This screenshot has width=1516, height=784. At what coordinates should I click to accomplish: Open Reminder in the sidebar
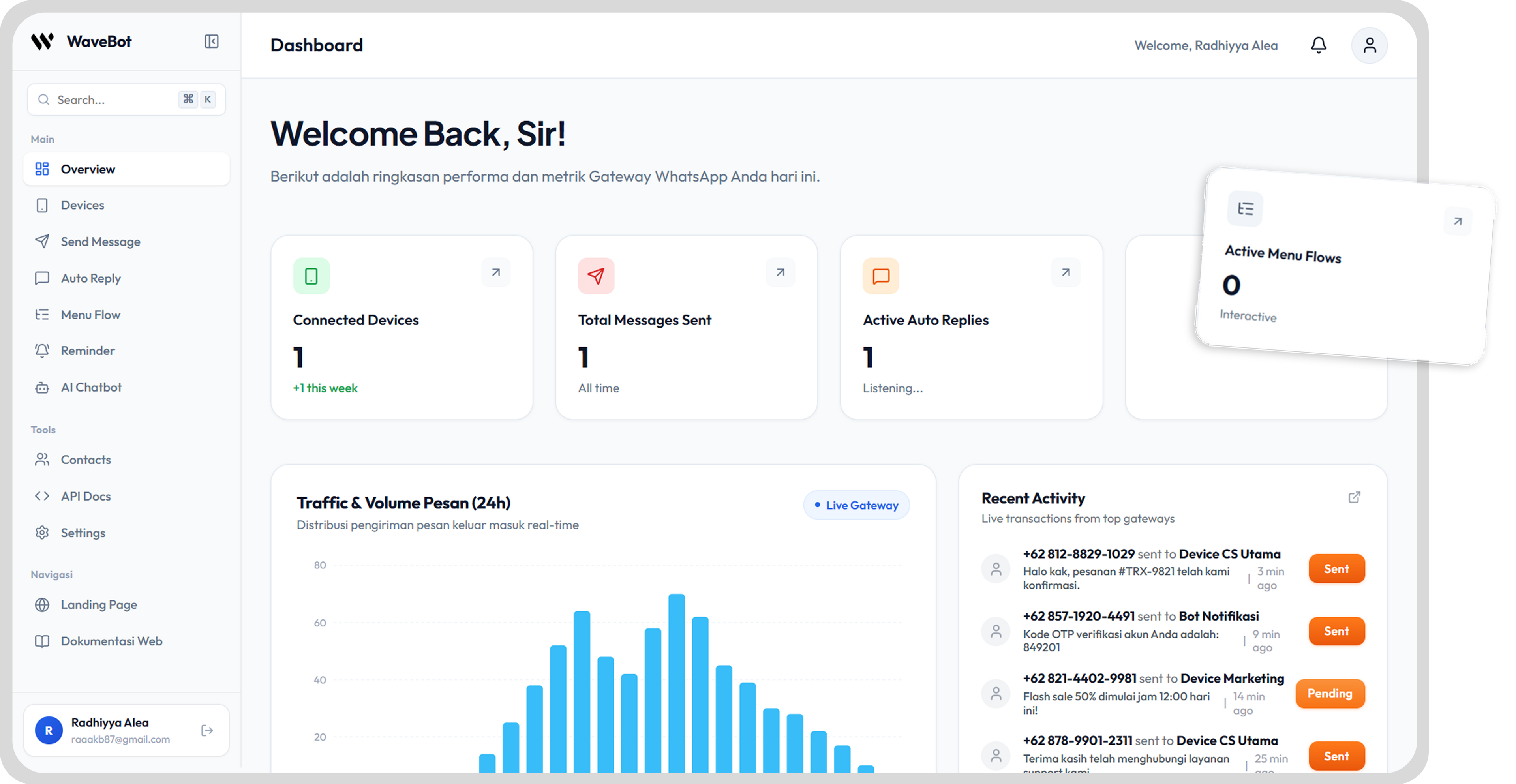(126, 350)
